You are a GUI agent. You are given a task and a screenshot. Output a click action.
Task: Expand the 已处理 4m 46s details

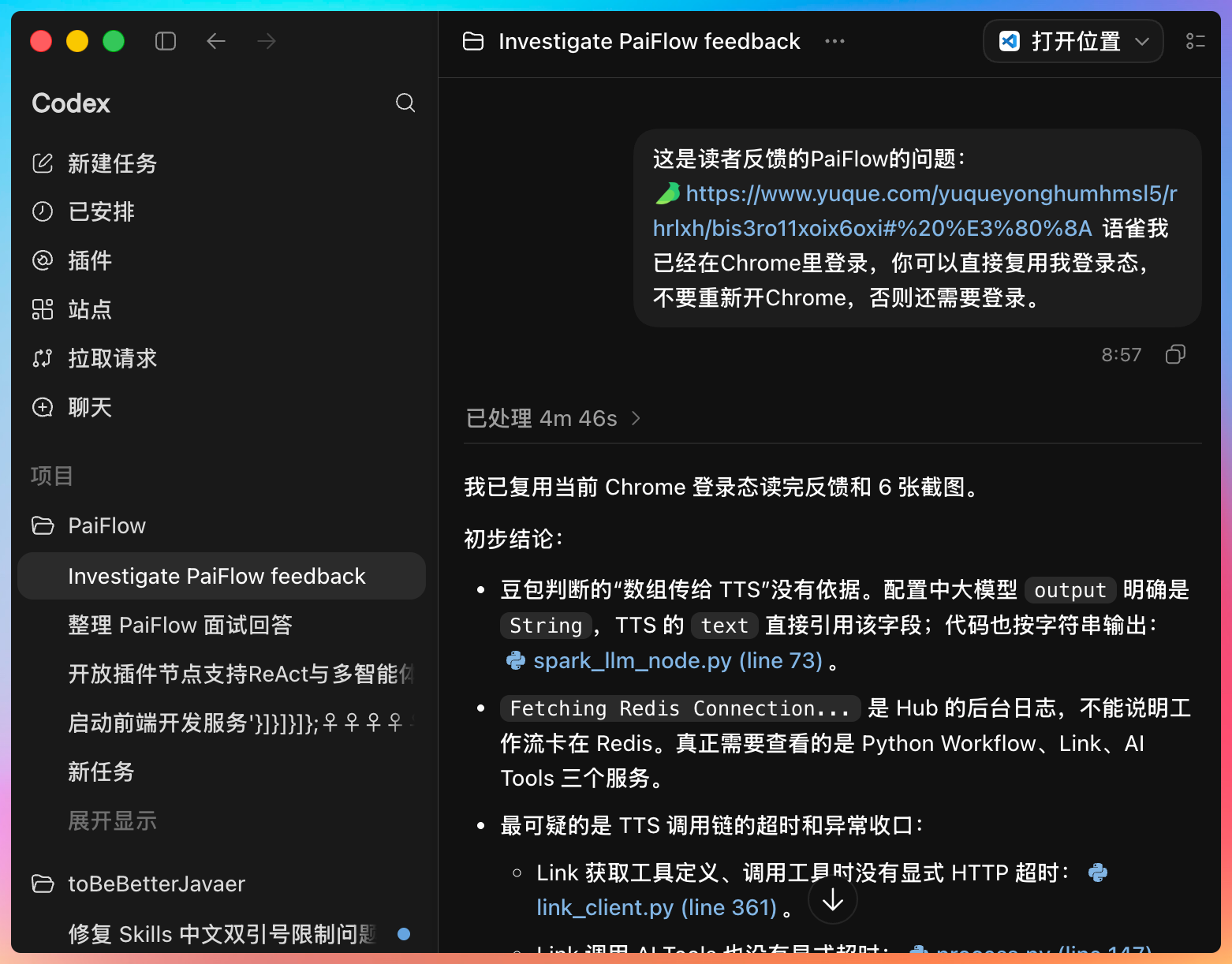pyautogui.click(x=554, y=418)
